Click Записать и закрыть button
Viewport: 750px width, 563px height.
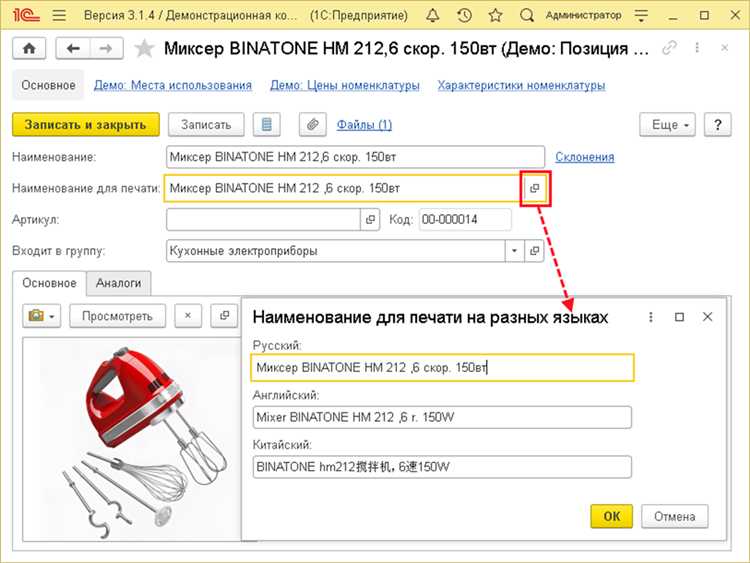(x=86, y=125)
